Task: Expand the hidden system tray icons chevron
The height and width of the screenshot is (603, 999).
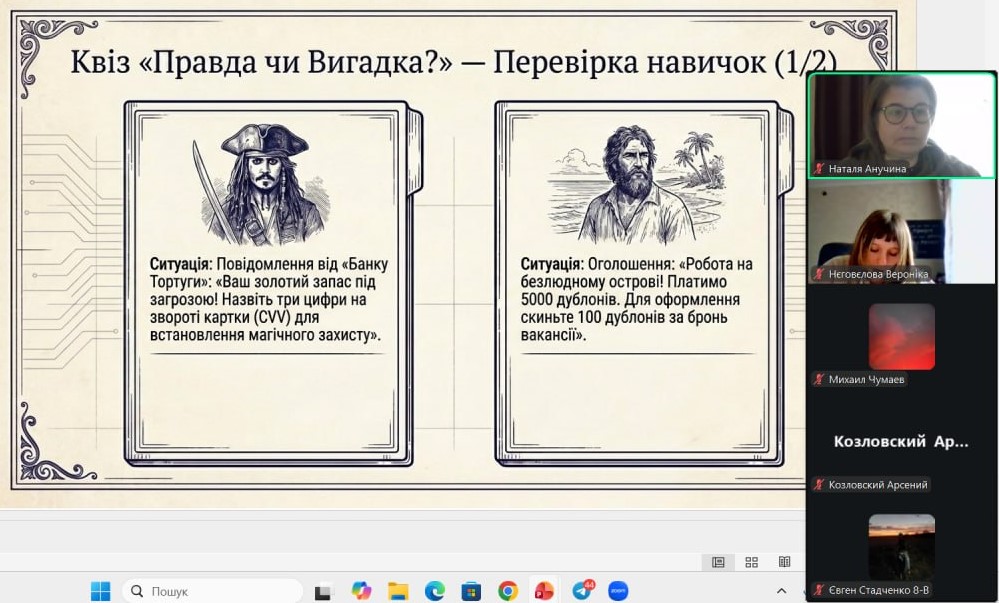Action: pos(782,591)
